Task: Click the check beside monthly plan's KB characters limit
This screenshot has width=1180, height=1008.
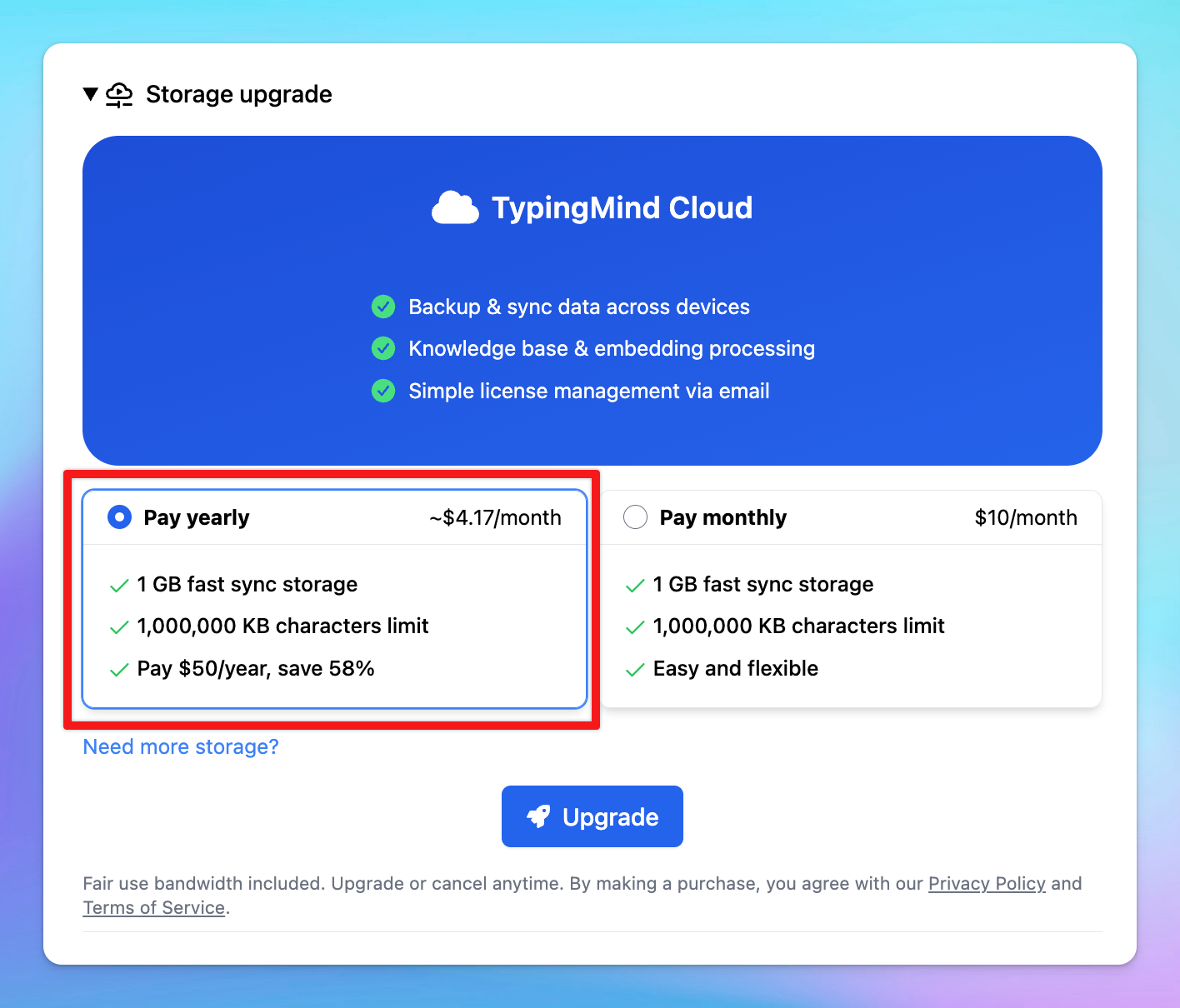Action: pos(635,627)
